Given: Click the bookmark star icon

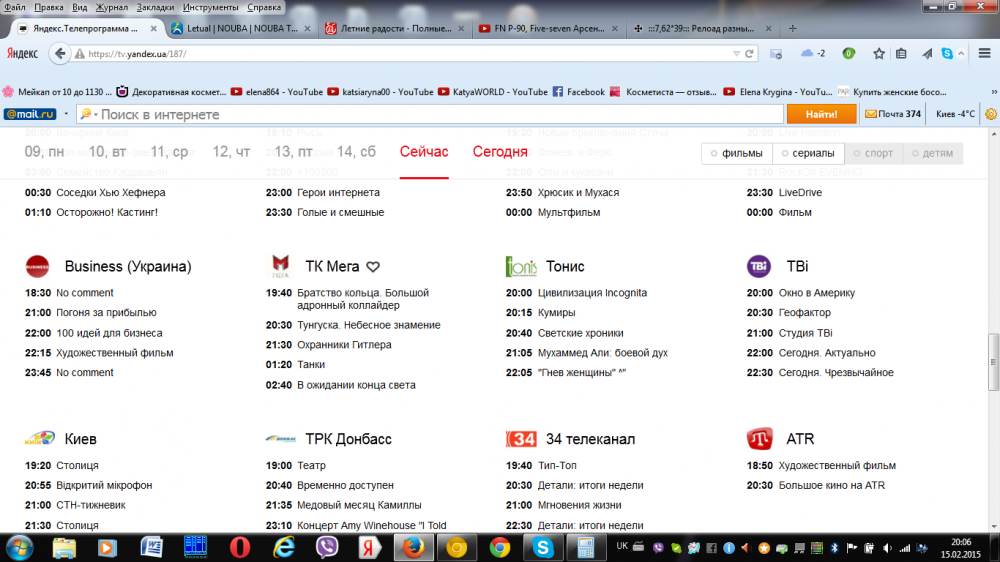Looking at the screenshot, I should point(879,53).
